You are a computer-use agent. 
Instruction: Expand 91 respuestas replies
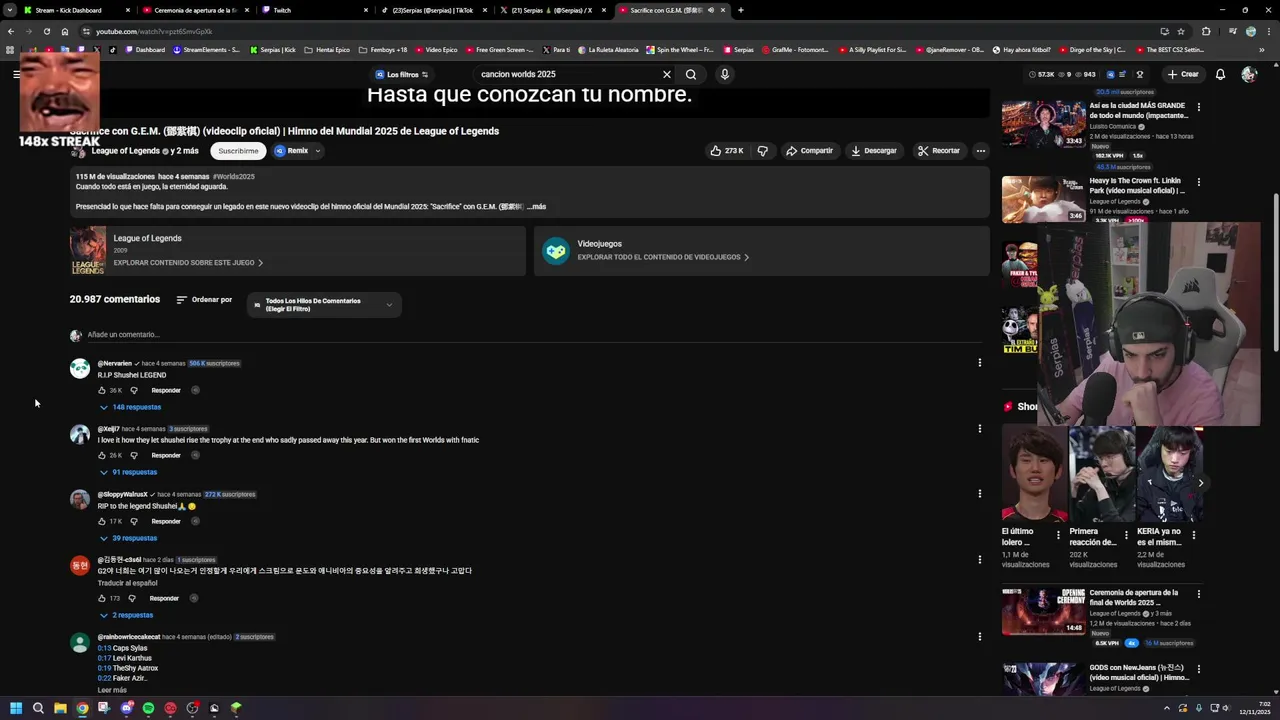pyautogui.click(x=128, y=472)
